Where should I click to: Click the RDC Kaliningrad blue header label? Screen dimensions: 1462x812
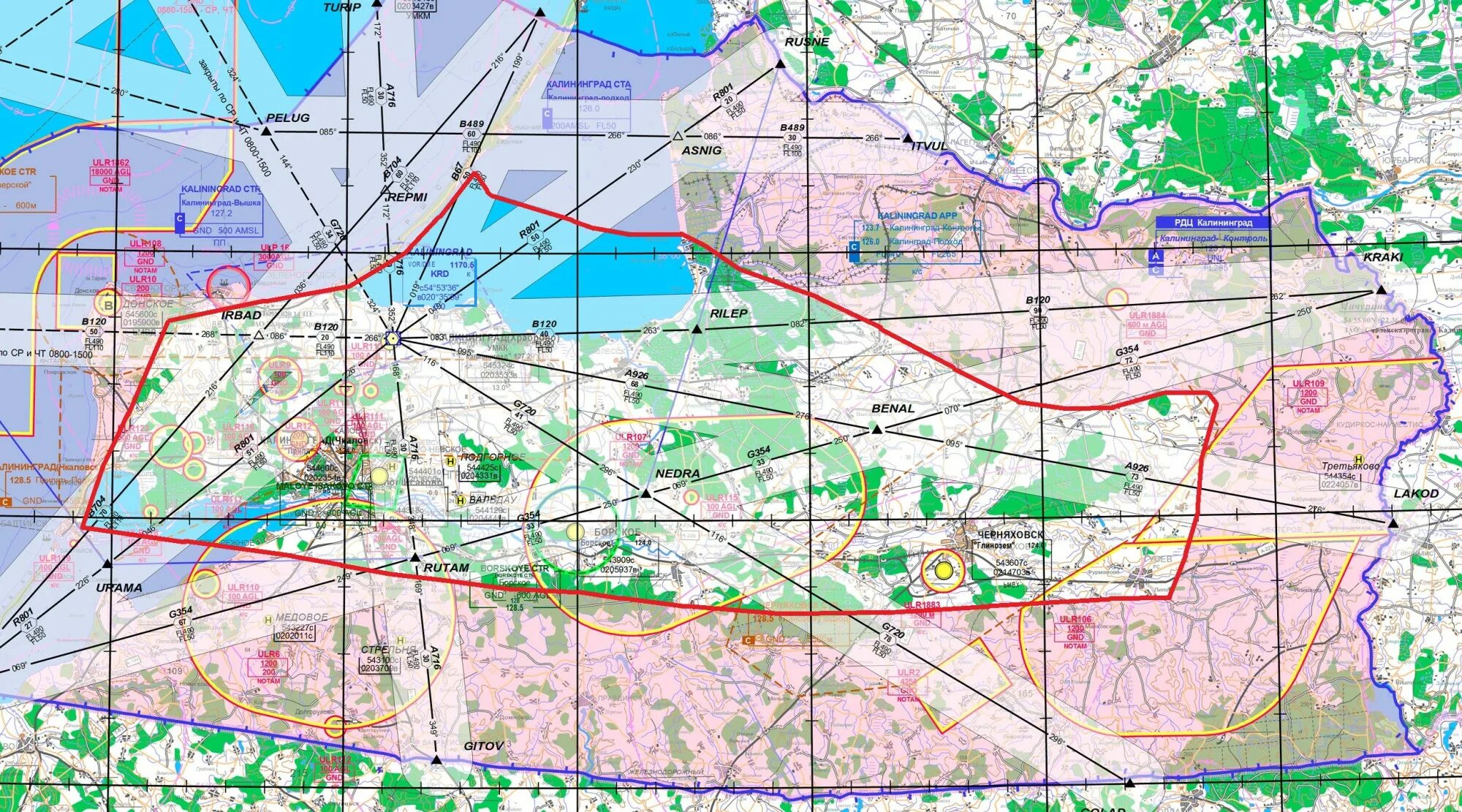(x=1213, y=222)
